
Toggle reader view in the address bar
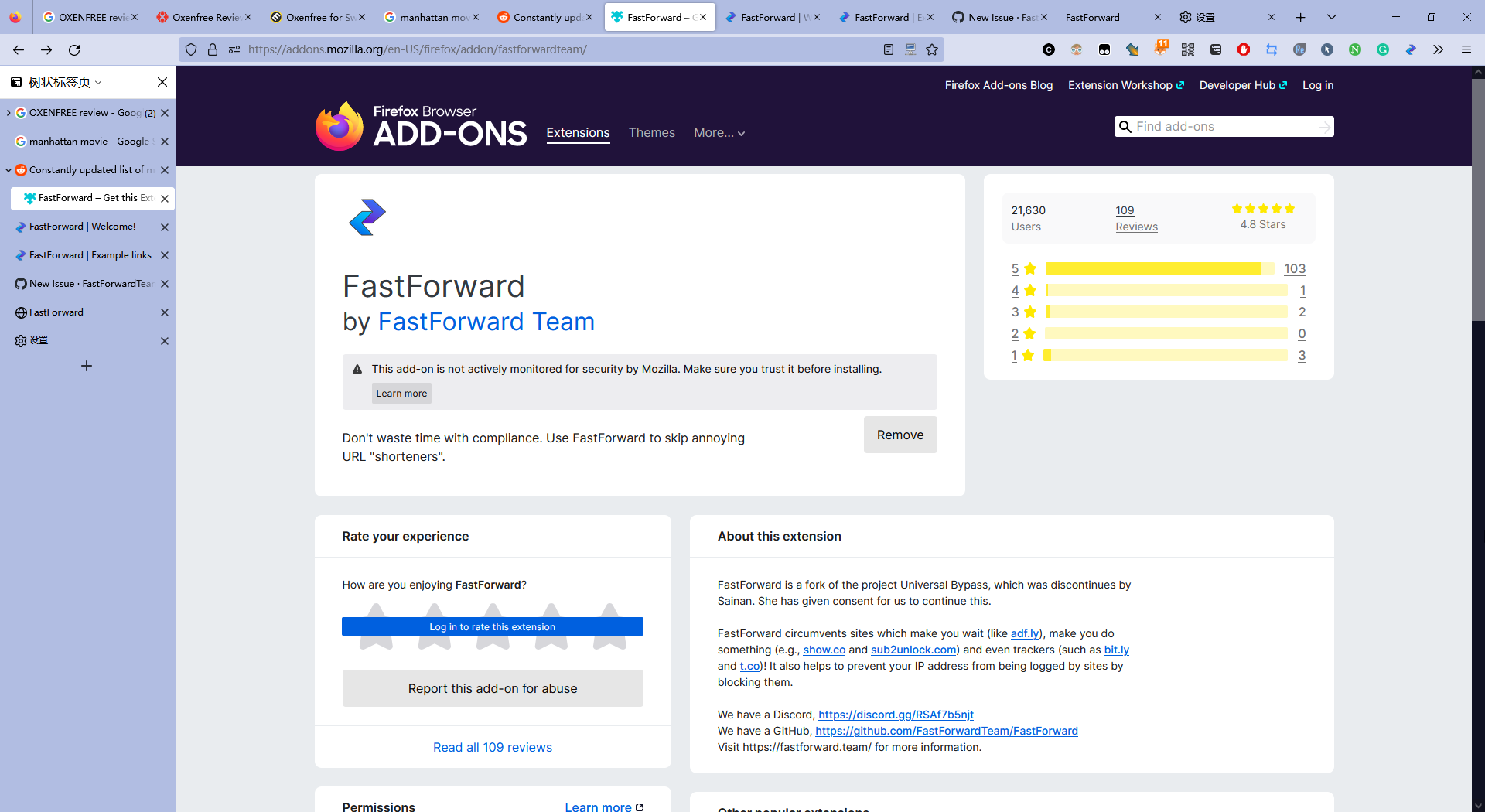pos(888,49)
